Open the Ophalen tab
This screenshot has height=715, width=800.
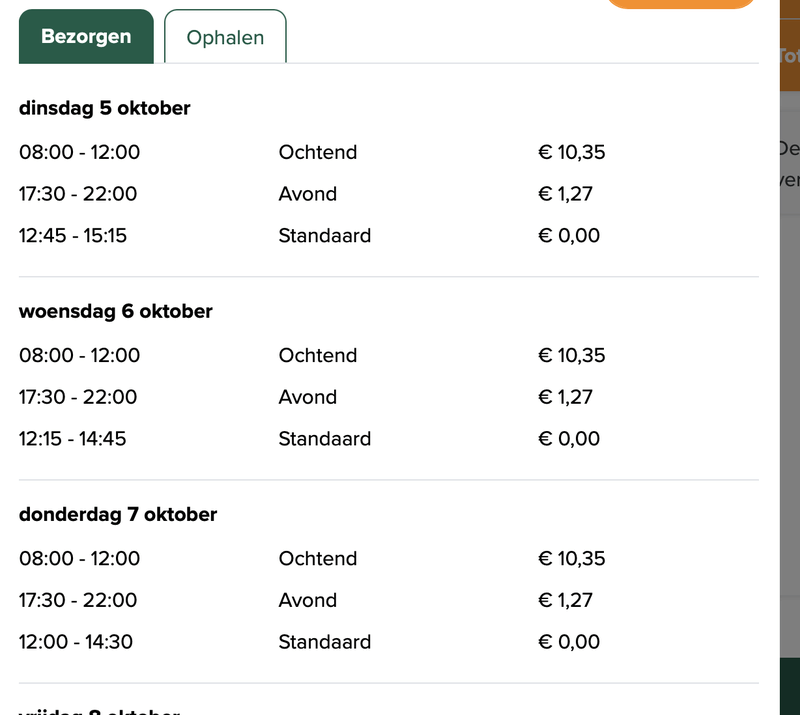[x=225, y=38]
